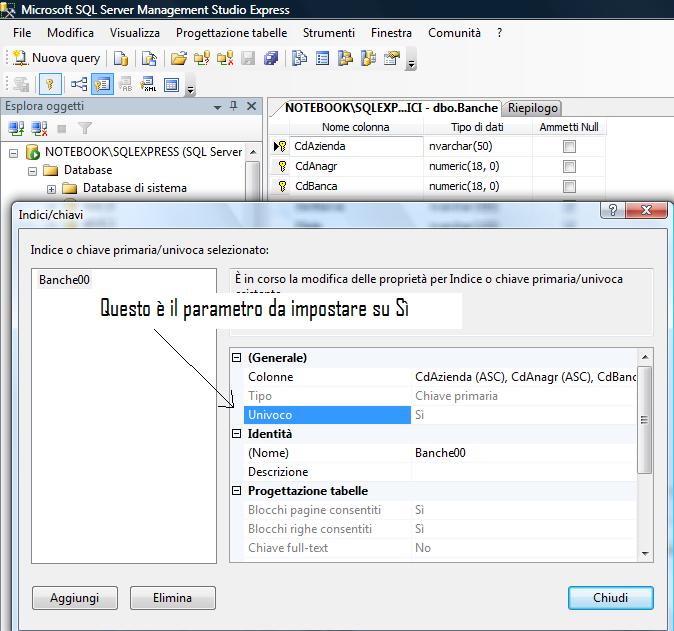Click the full-text index icon
Image resolution: width=674 pixels, height=631 pixels.
click(x=126, y=84)
